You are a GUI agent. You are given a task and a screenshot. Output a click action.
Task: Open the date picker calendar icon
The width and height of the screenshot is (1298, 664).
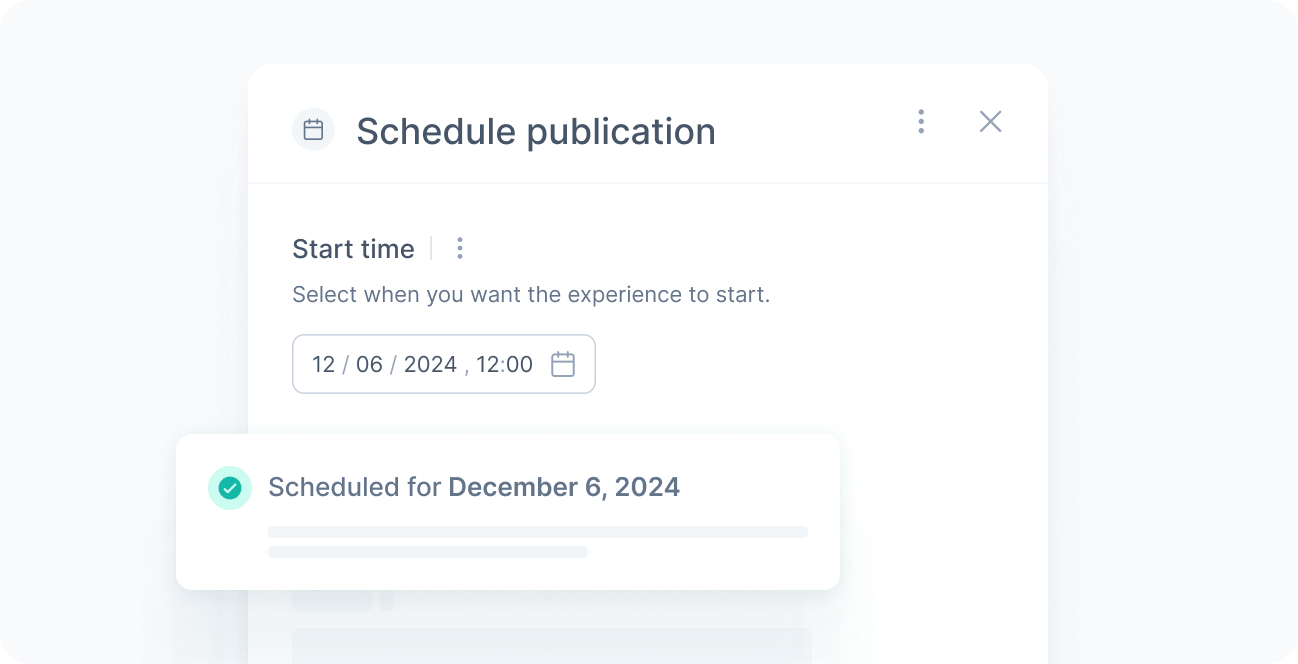coord(563,364)
